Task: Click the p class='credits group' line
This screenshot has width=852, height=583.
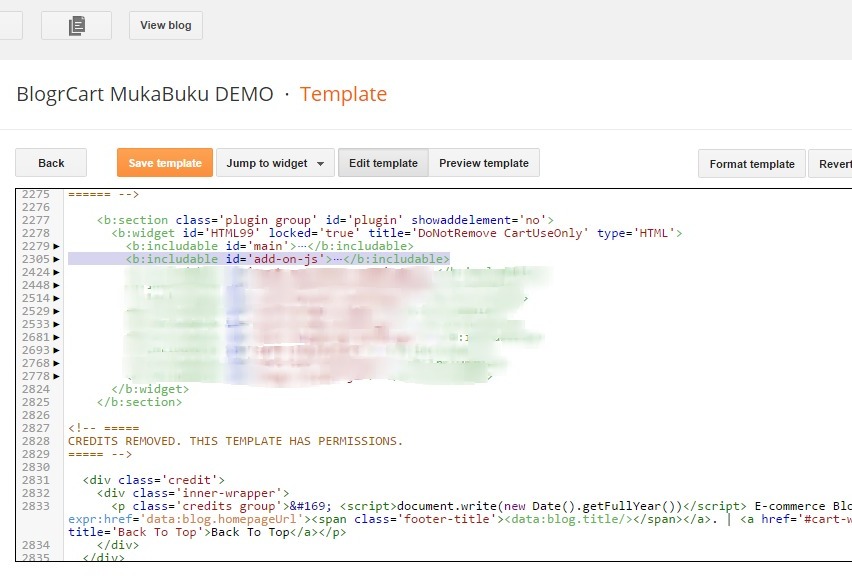Action: pos(481,506)
